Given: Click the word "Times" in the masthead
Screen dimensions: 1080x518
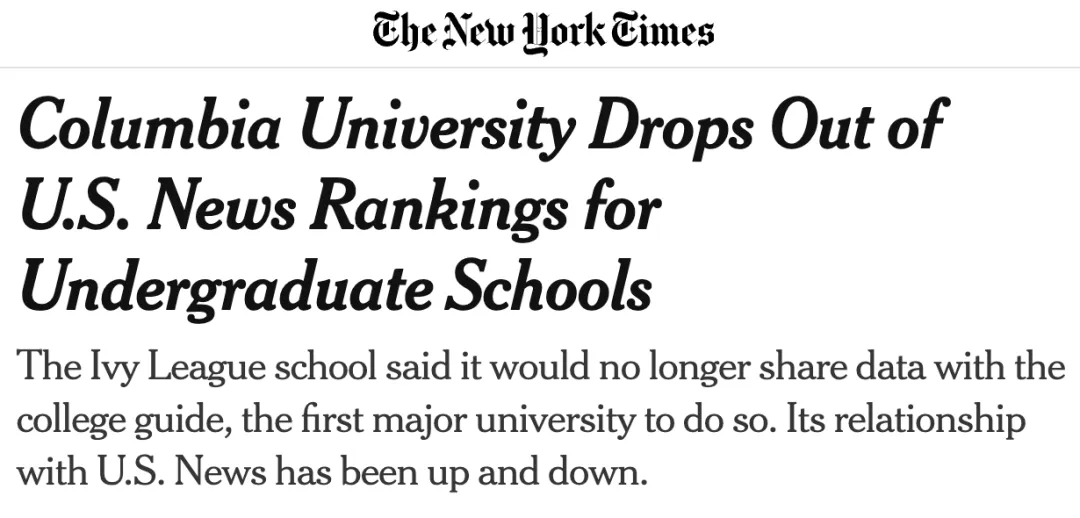Looking at the screenshot, I should [662, 32].
